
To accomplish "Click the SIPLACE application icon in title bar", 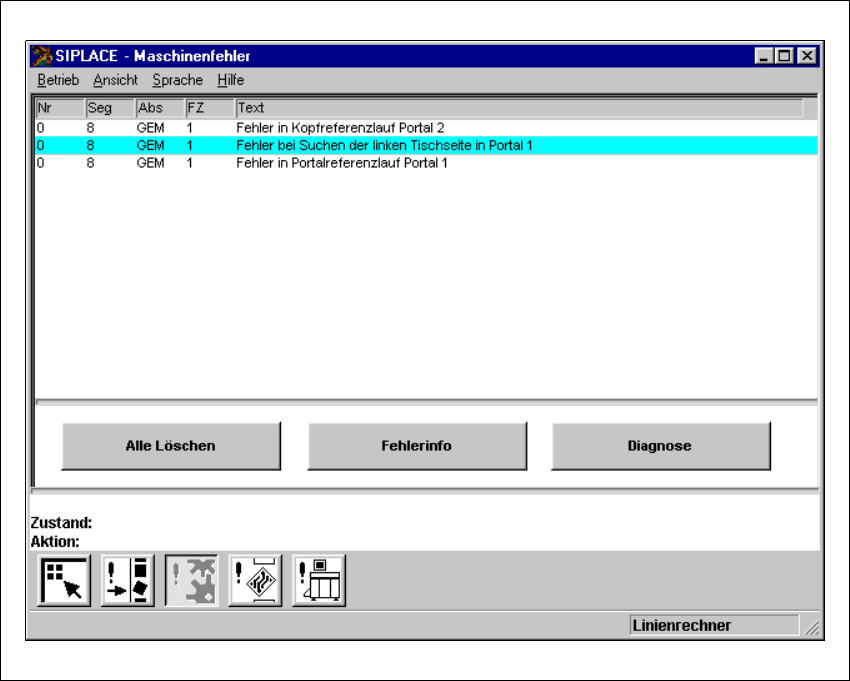I will 43,56.
